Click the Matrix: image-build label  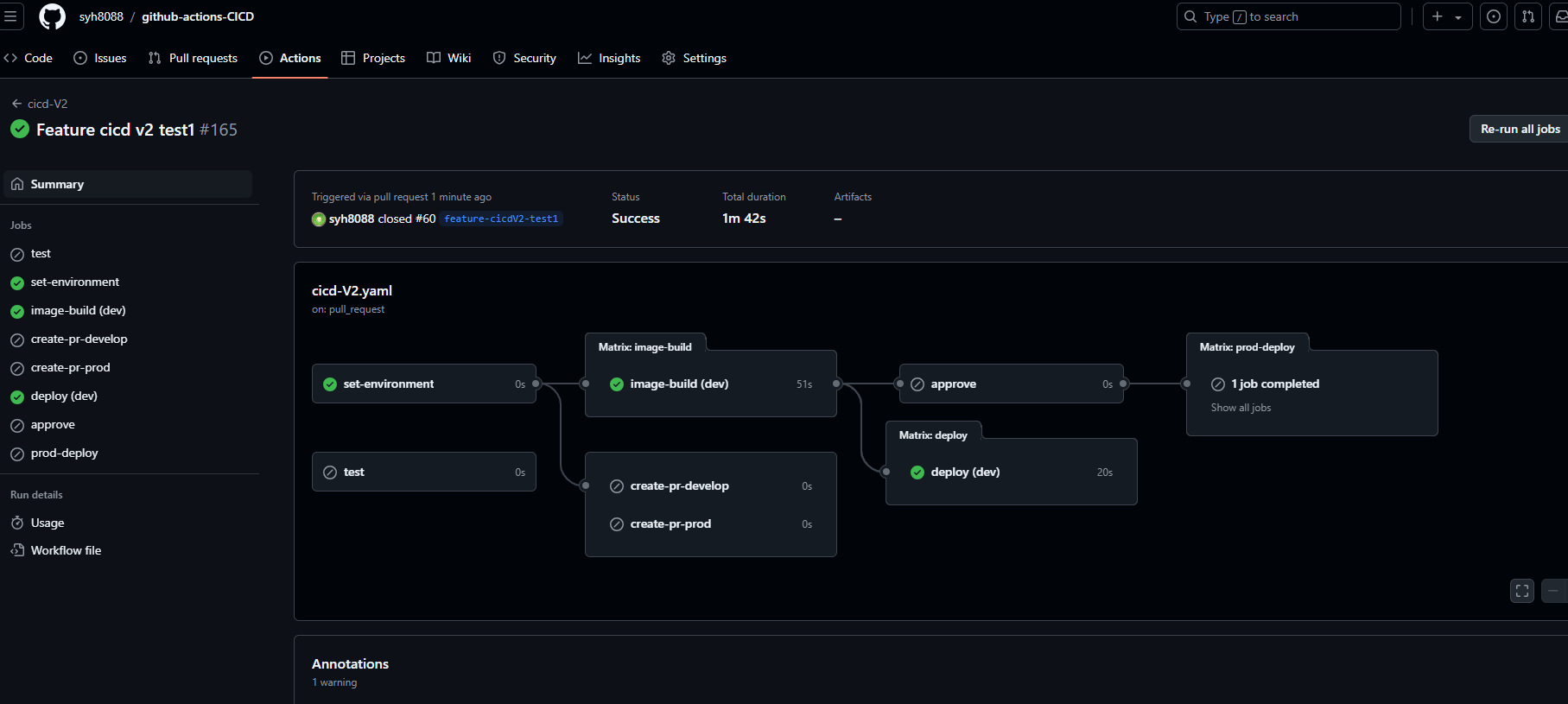click(x=645, y=347)
